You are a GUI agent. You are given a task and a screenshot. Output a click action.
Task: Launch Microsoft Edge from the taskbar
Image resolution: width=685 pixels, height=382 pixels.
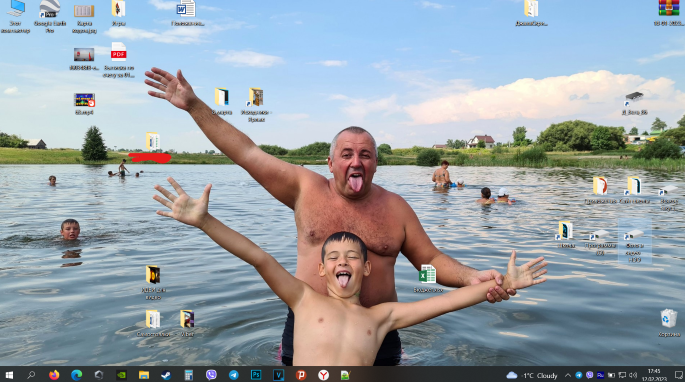click(76, 375)
